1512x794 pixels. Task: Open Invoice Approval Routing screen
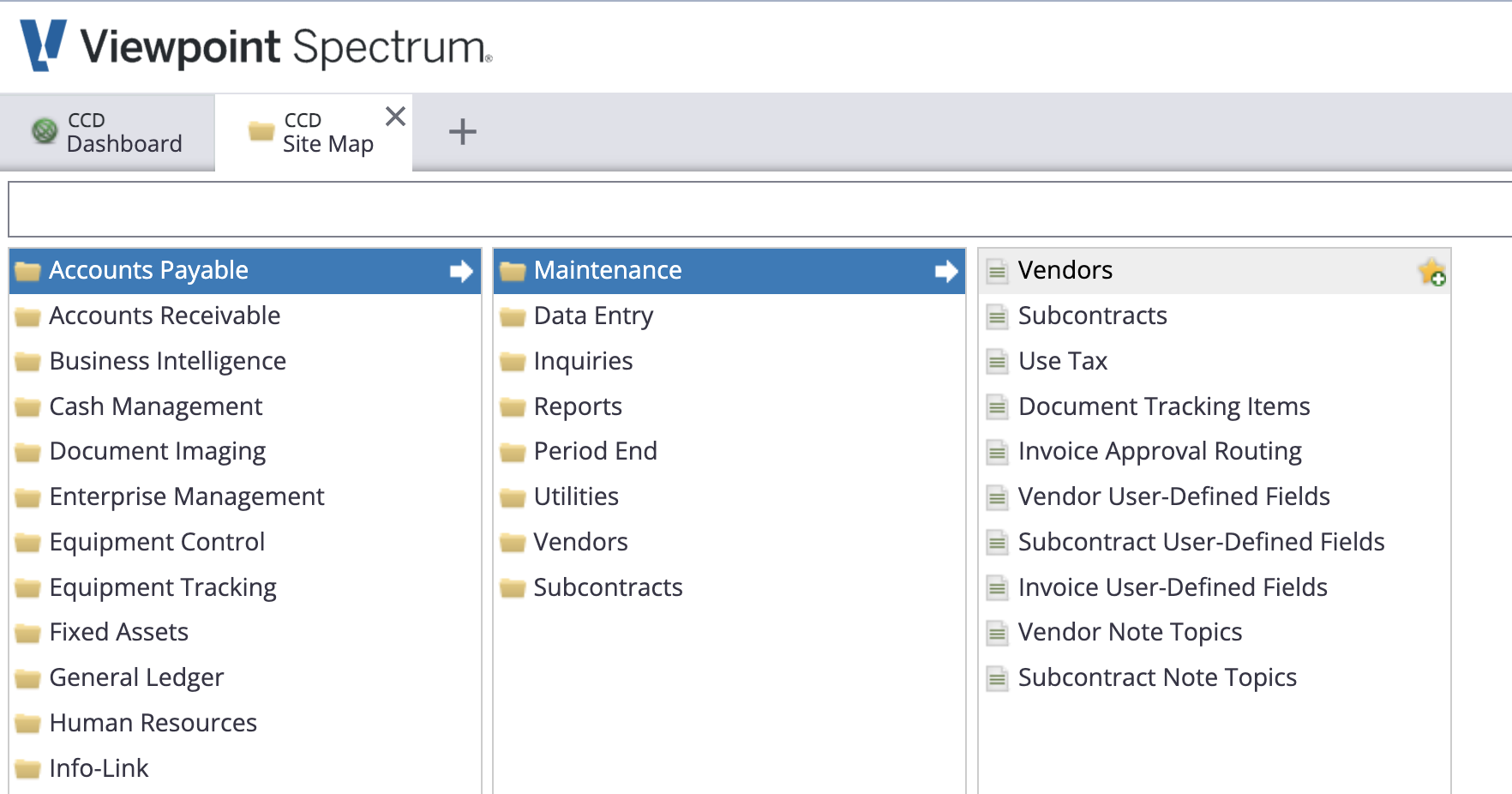1215,451
